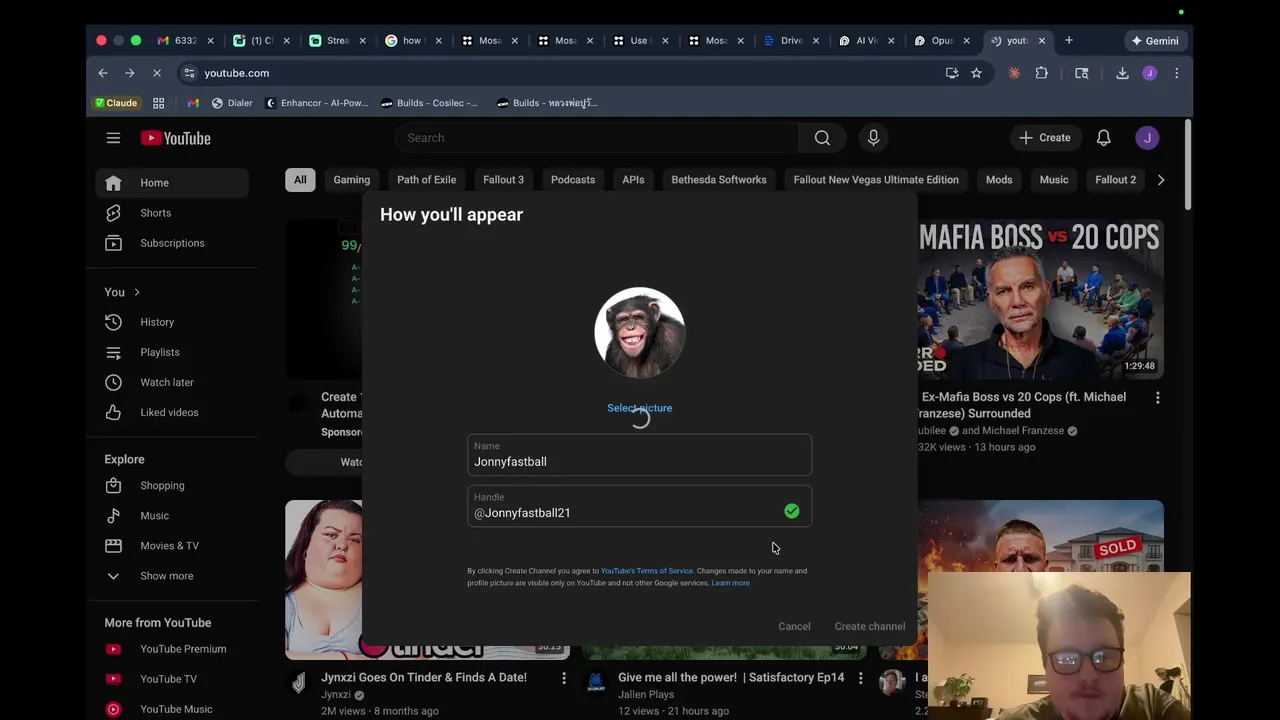Open browser downloads
The height and width of the screenshot is (720, 1280).
pos(1122,73)
